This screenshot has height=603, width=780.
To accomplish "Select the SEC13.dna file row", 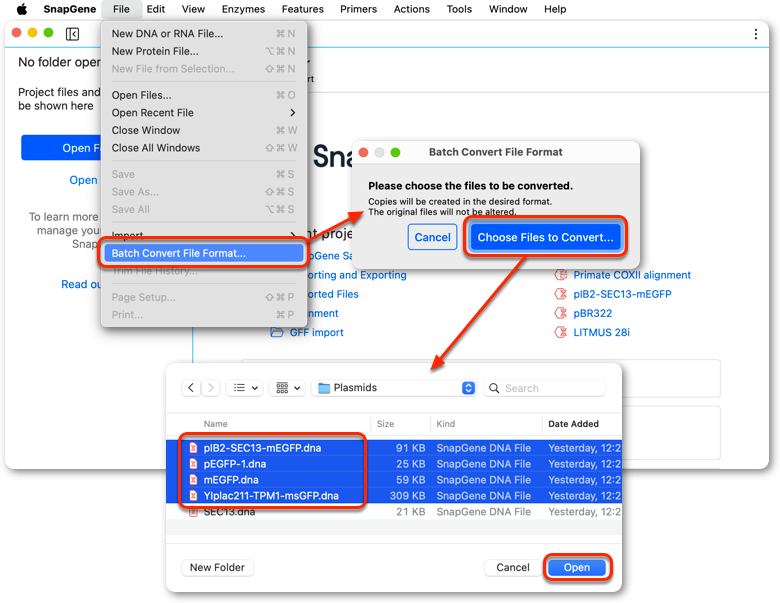I will pyautogui.click(x=393, y=511).
